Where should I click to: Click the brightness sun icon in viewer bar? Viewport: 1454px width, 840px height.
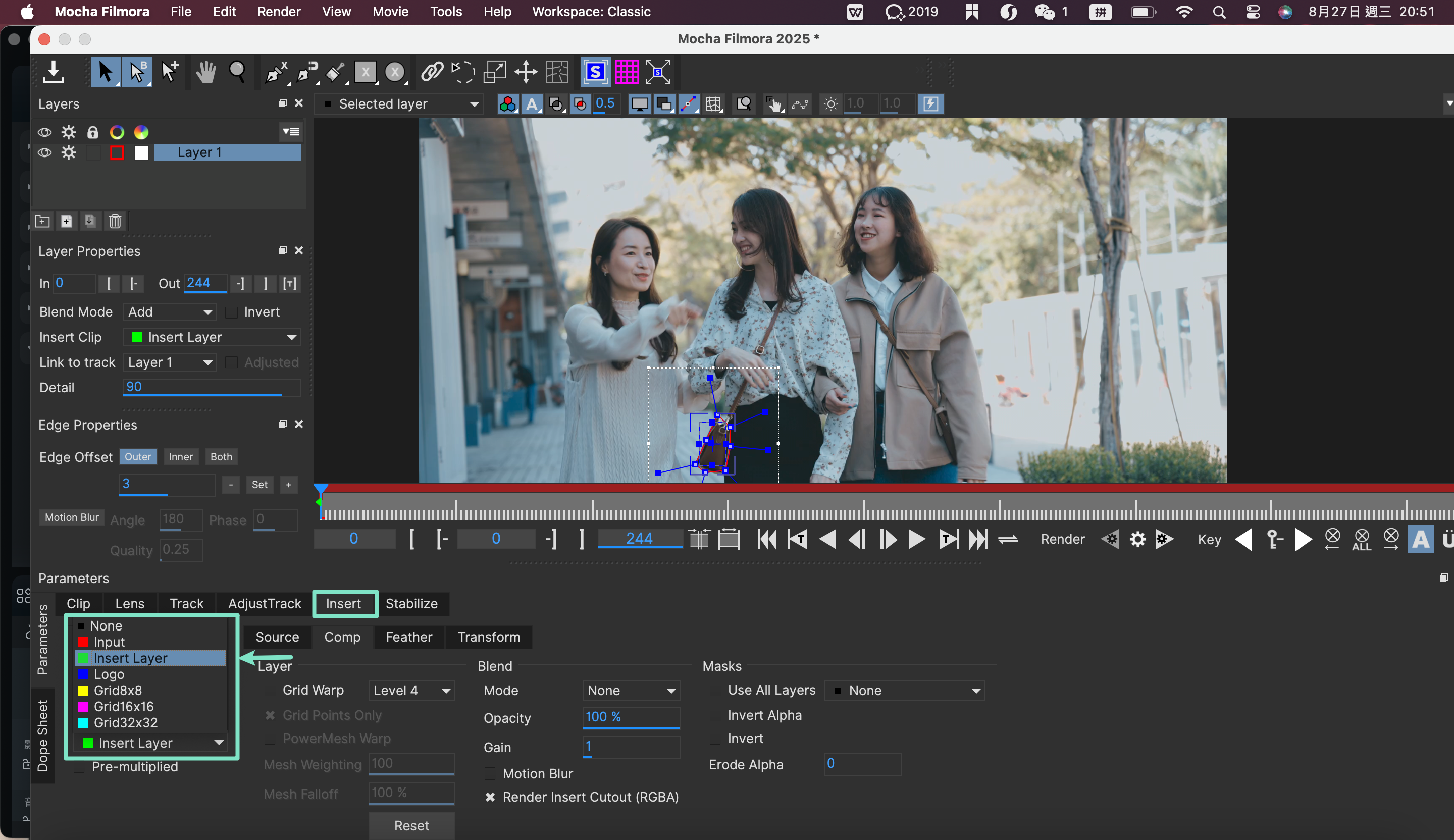click(x=830, y=104)
